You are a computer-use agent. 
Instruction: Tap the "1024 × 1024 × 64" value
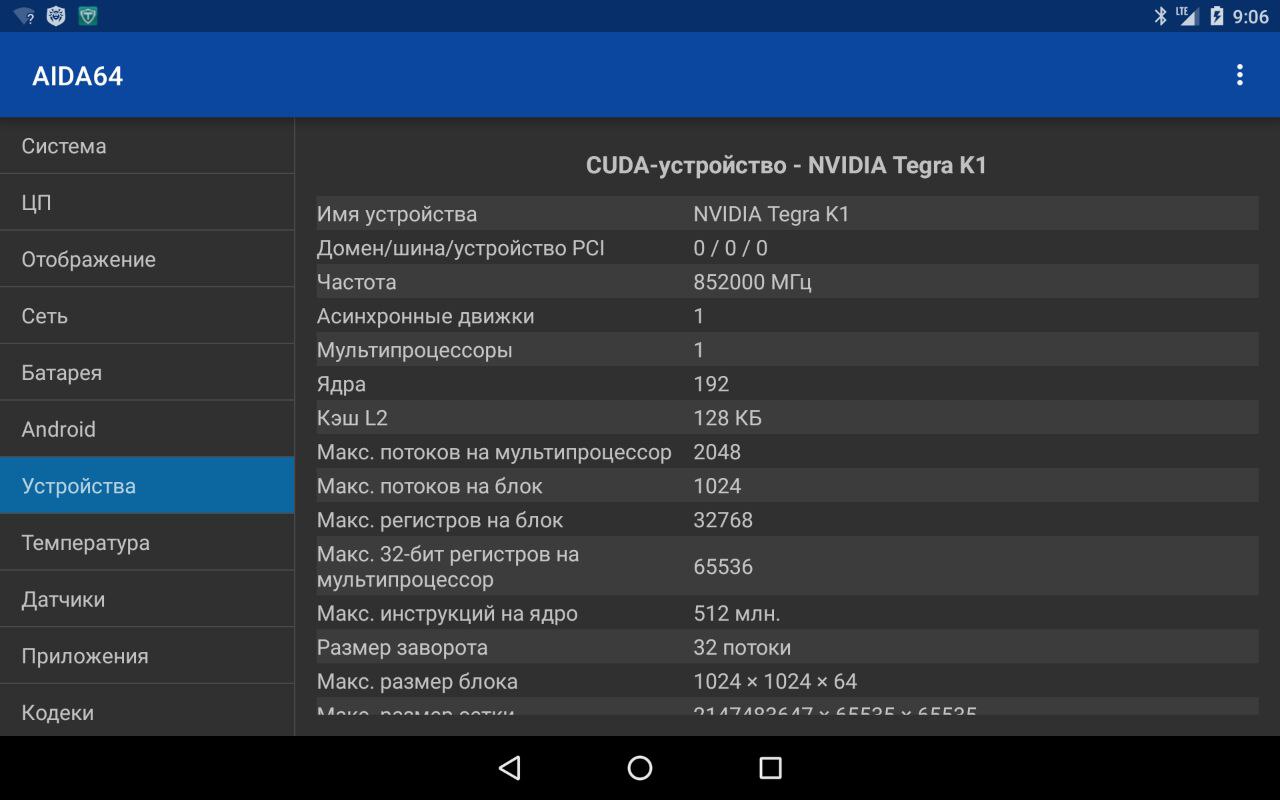[x=775, y=682]
